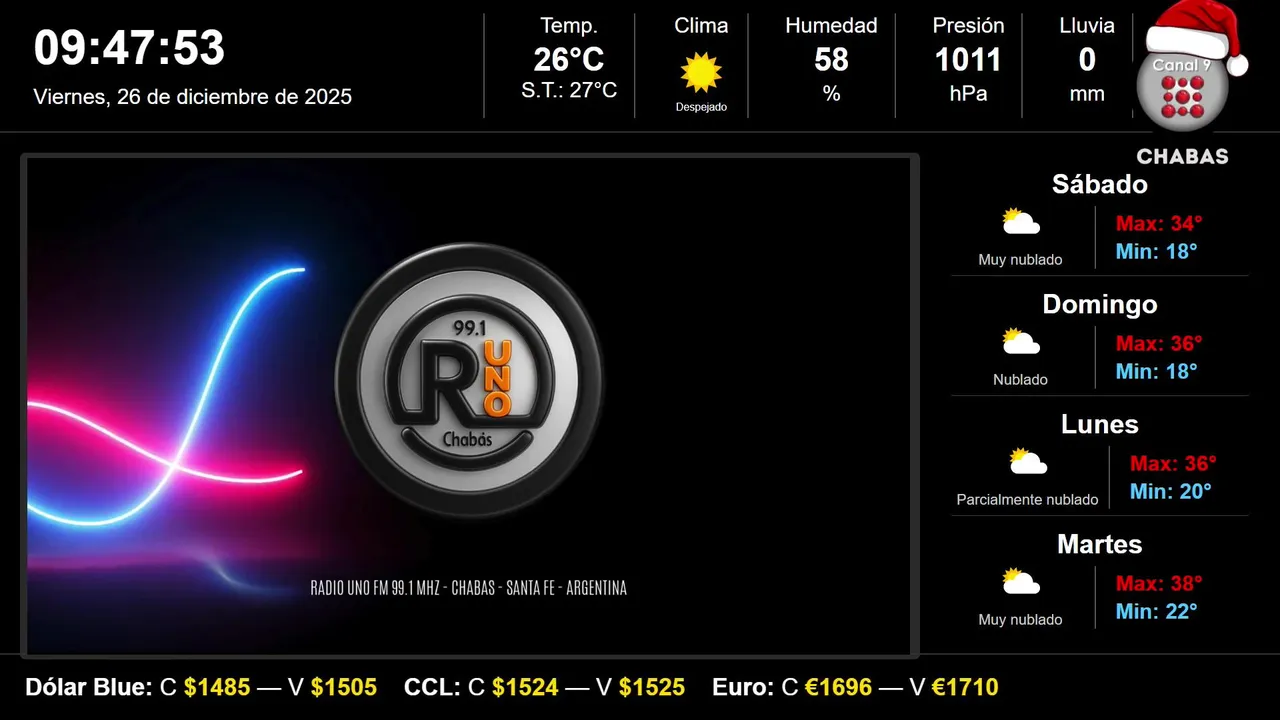Click Lunes' Max: 36° value

point(1173,463)
